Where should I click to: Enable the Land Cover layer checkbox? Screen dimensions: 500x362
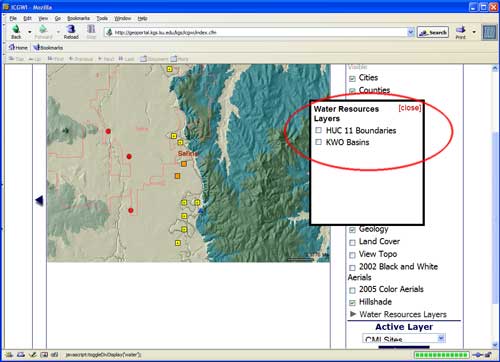pos(352,243)
